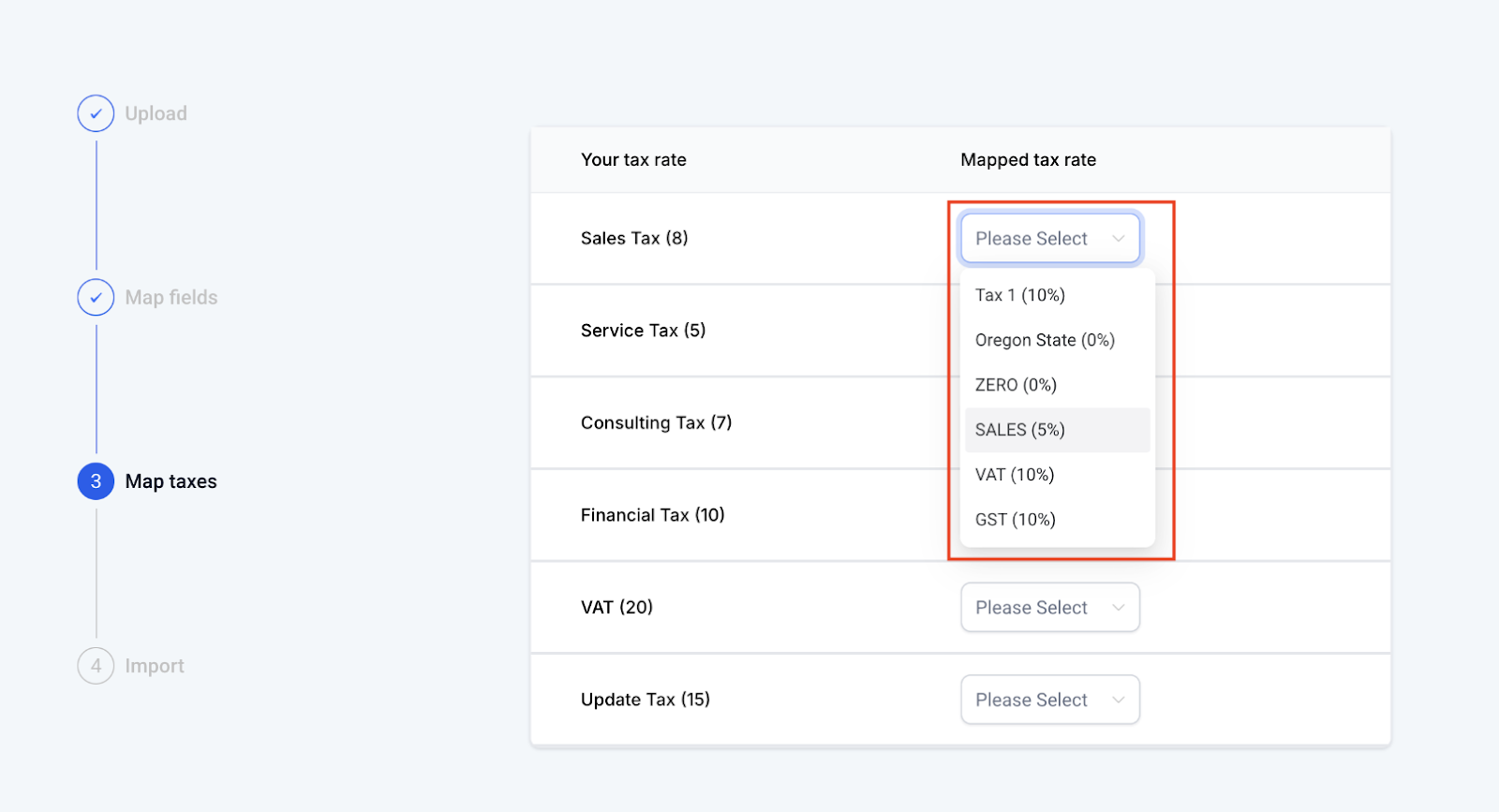Click the chevron in VAT (20) dropdown

pos(1118,608)
